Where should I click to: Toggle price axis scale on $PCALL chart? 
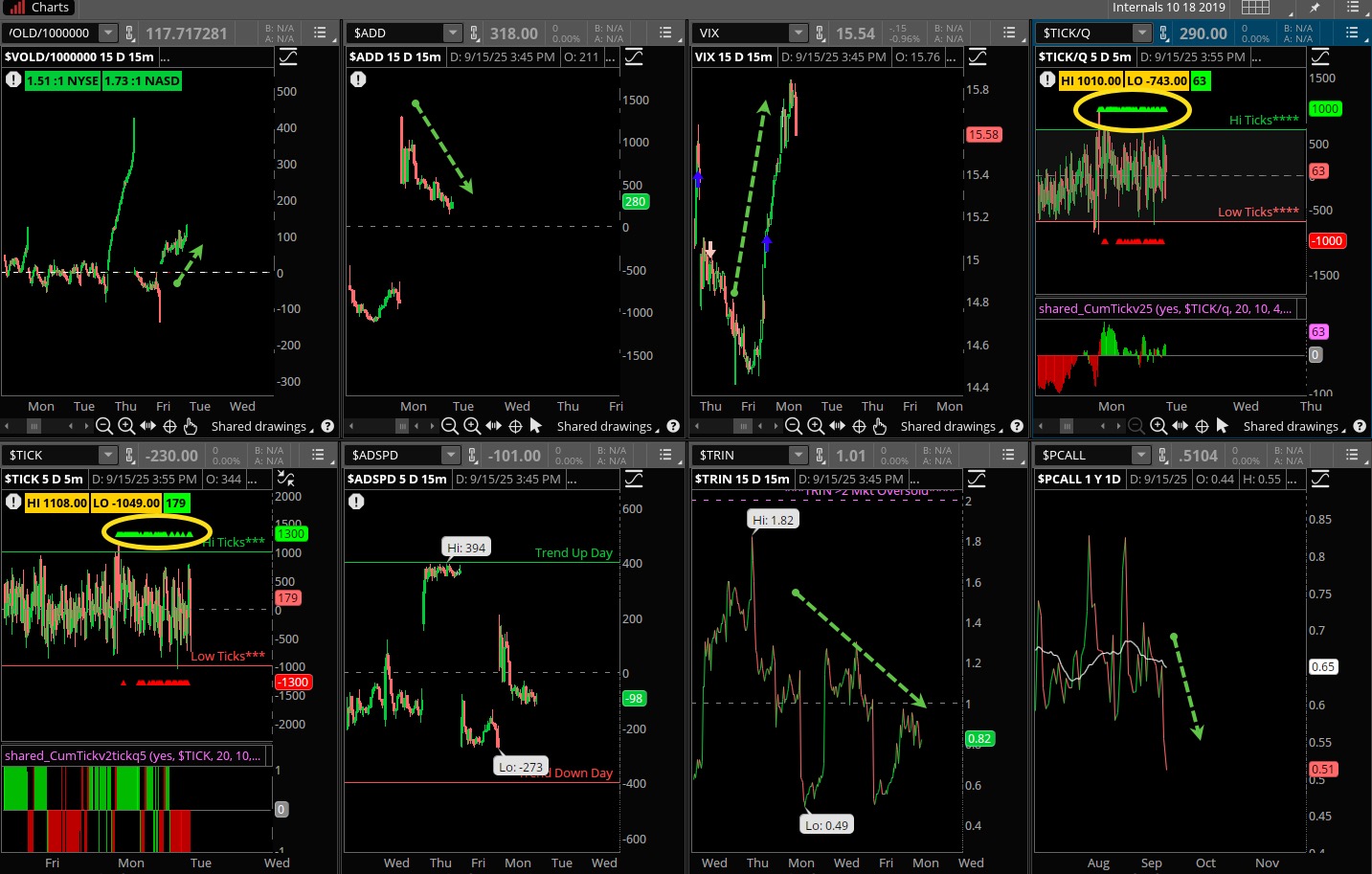(x=1320, y=479)
